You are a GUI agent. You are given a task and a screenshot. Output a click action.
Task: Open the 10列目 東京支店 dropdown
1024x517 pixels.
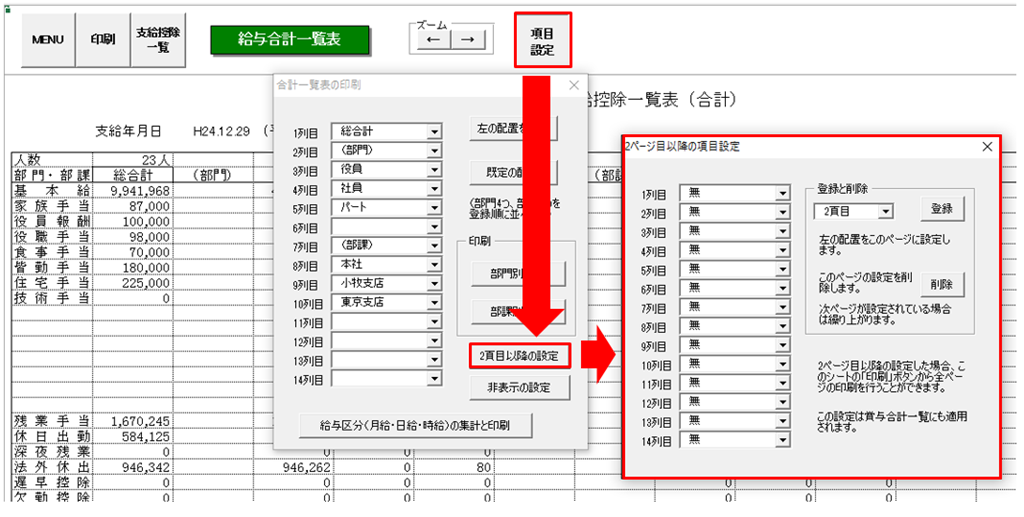pyautogui.click(x=434, y=302)
